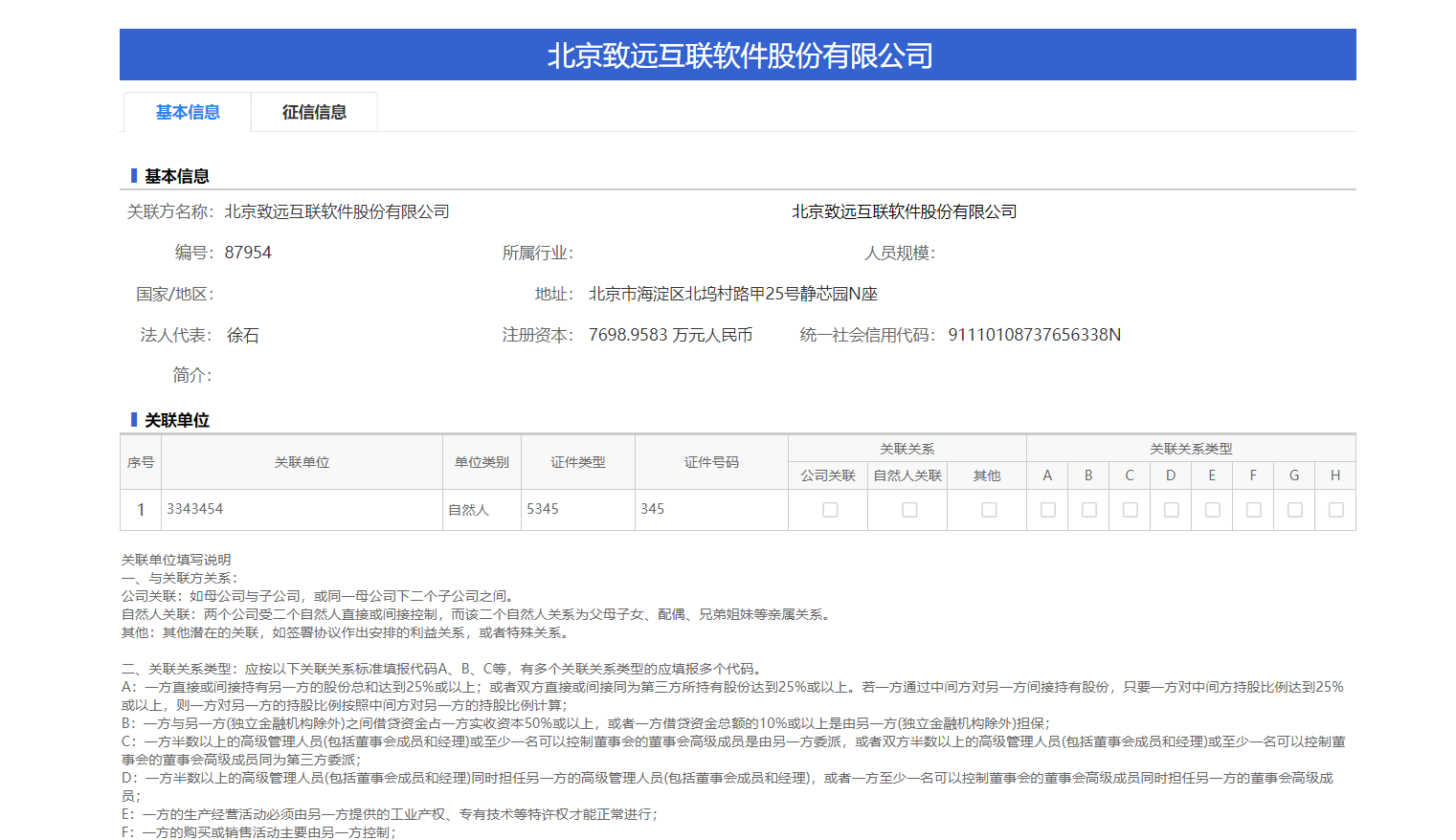
Task: Switch to the 基本信息 tab
Action: (x=188, y=112)
